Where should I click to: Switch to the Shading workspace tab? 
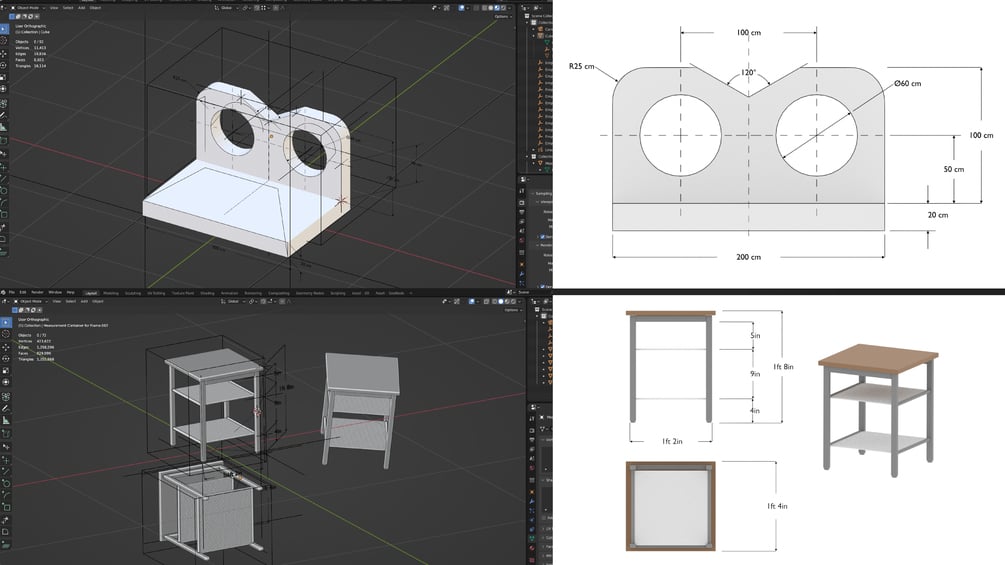click(207, 293)
